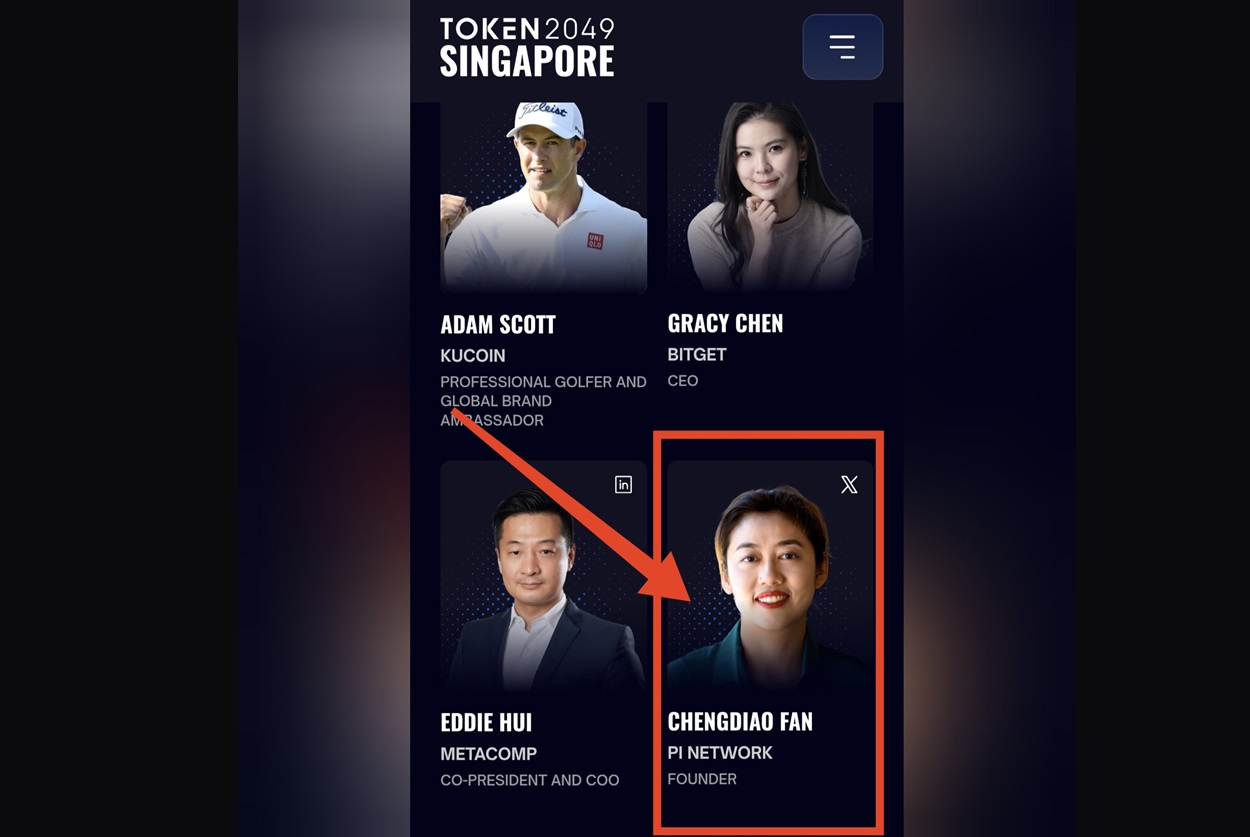View Adam Scott's speaker photo

(544, 197)
